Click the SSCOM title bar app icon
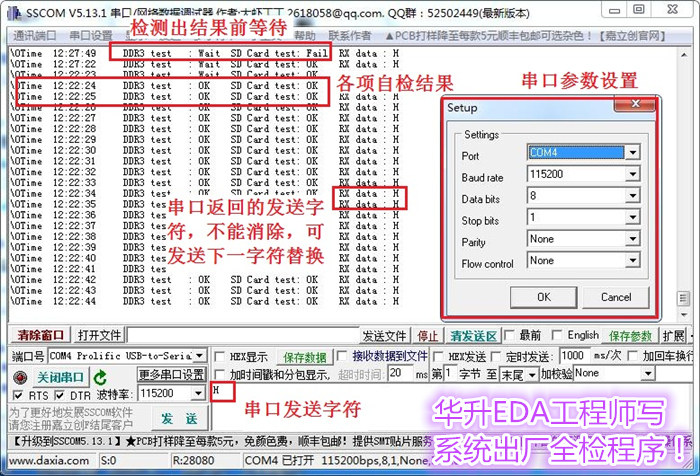Viewport: 700px width, 476px height. (14, 13)
